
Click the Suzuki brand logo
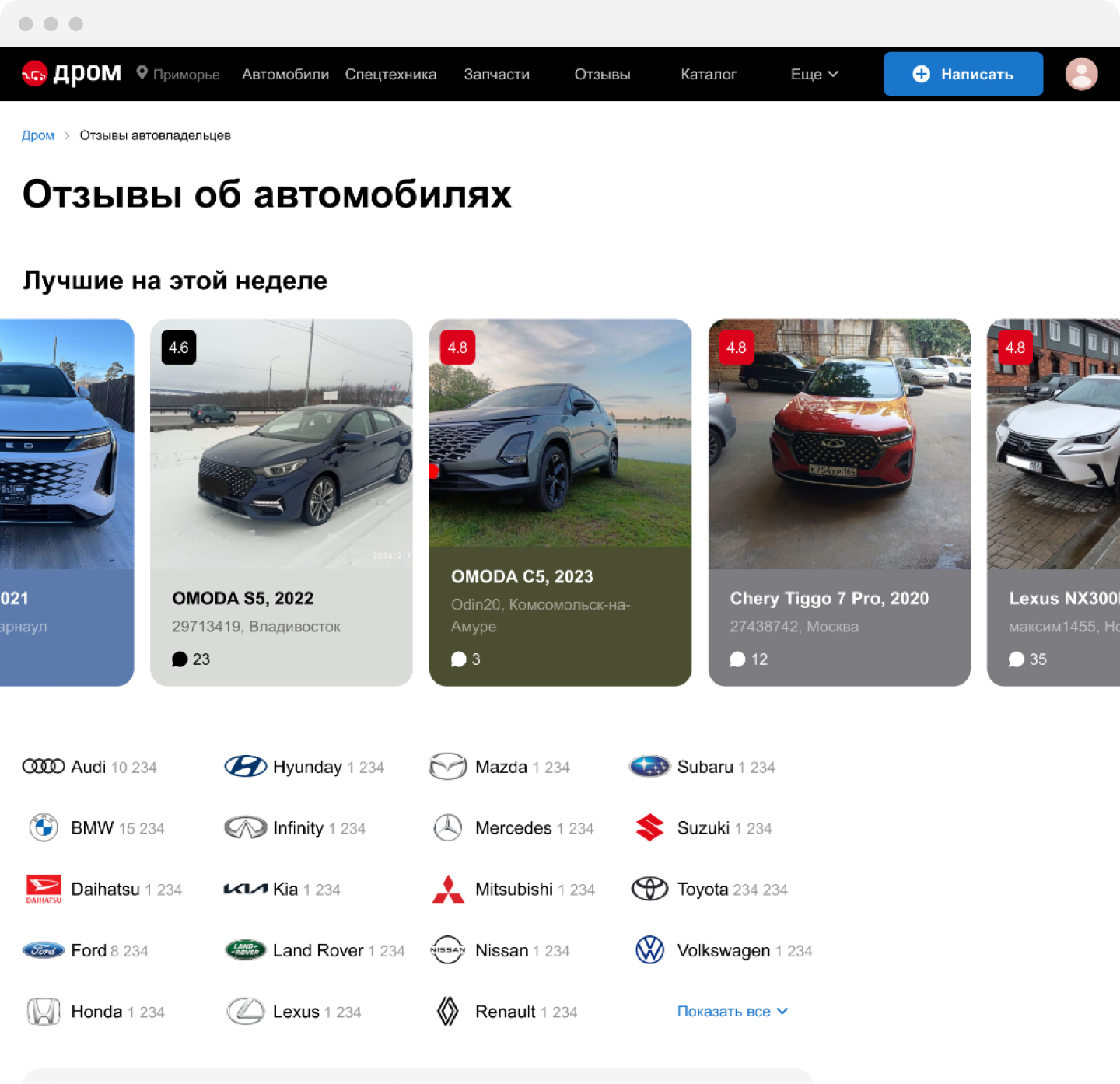649,827
